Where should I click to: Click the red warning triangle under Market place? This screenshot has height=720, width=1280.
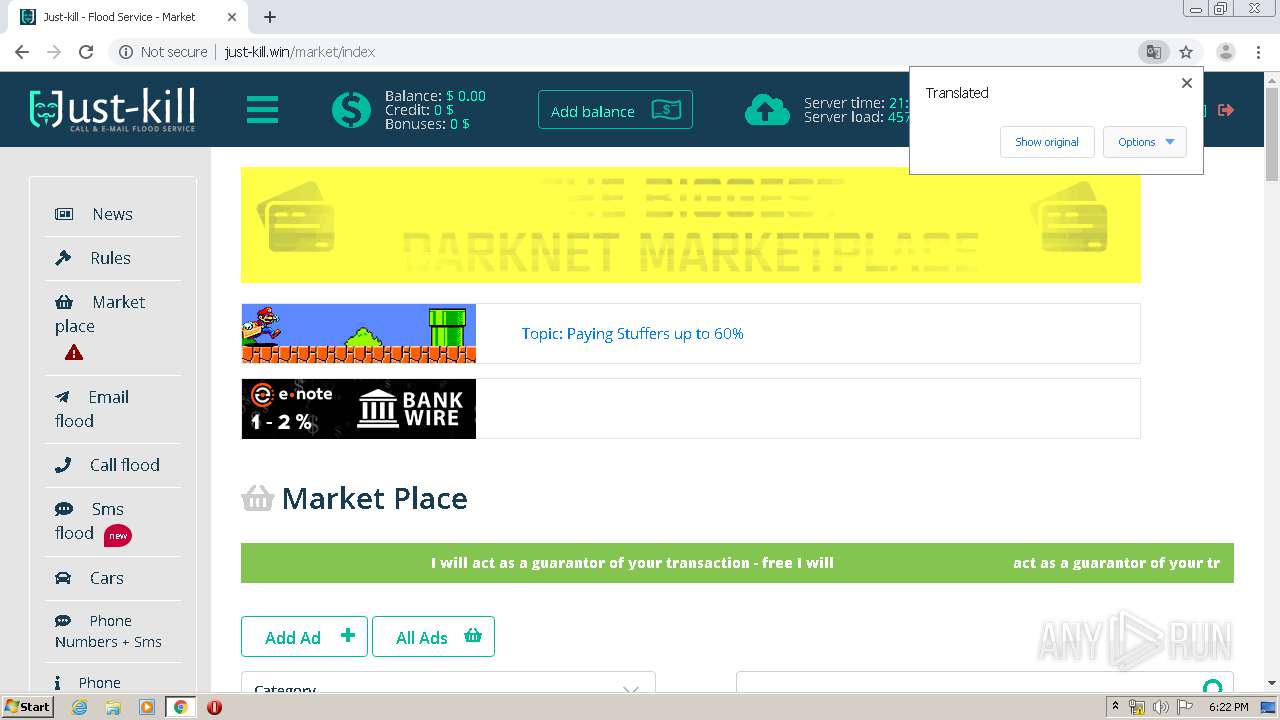click(x=74, y=352)
